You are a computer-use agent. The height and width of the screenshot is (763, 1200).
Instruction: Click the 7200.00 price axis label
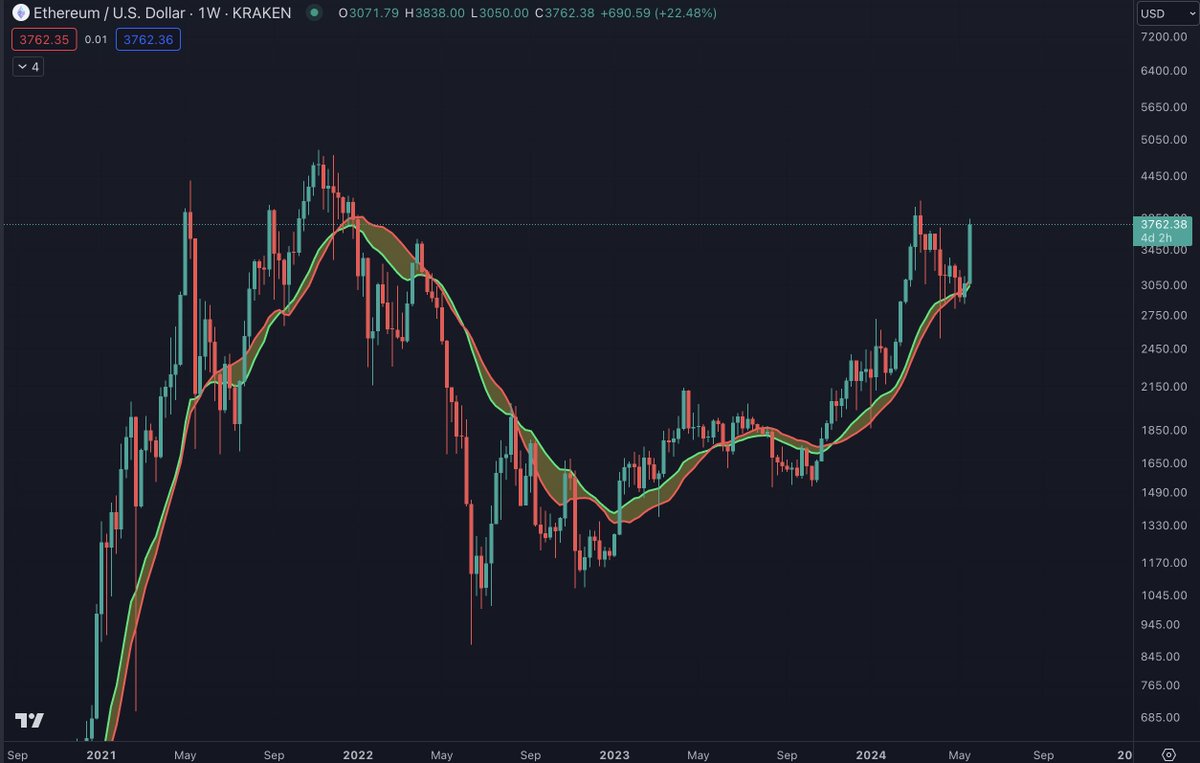click(x=1165, y=37)
